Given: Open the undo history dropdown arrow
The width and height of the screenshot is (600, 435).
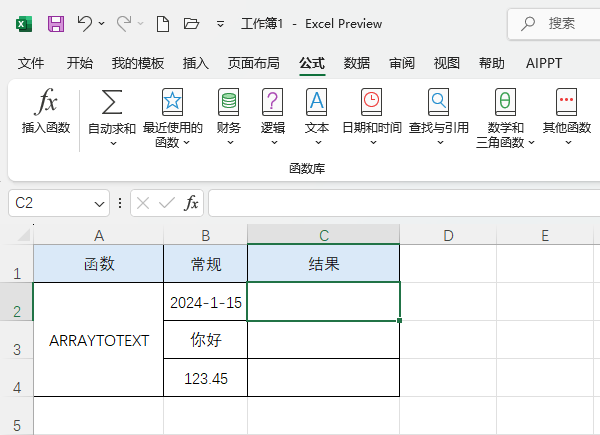Looking at the screenshot, I should coord(101,24).
